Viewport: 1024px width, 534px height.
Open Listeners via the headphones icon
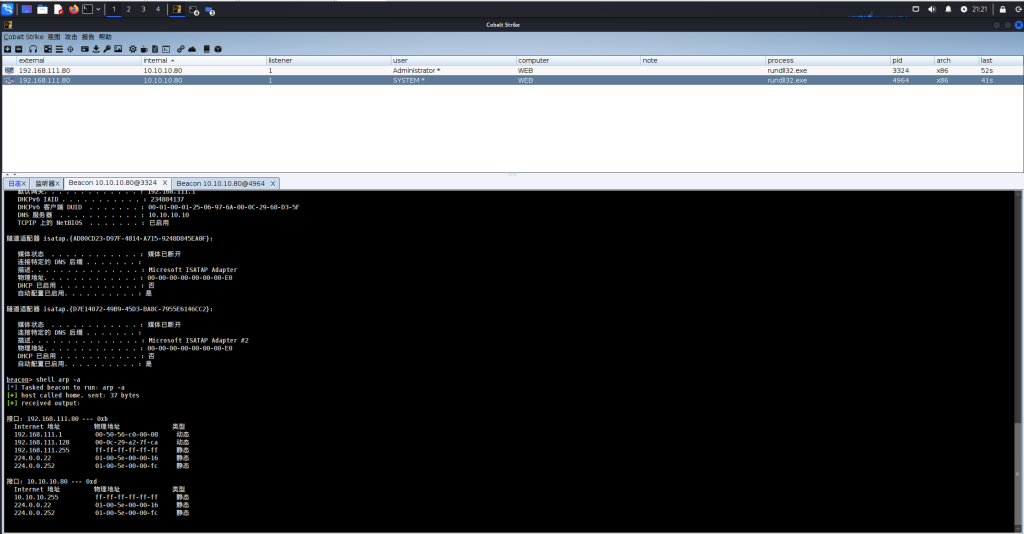33,49
